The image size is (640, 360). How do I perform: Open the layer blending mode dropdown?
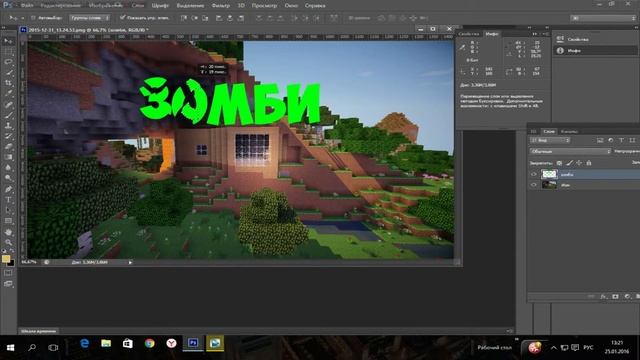pos(570,151)
